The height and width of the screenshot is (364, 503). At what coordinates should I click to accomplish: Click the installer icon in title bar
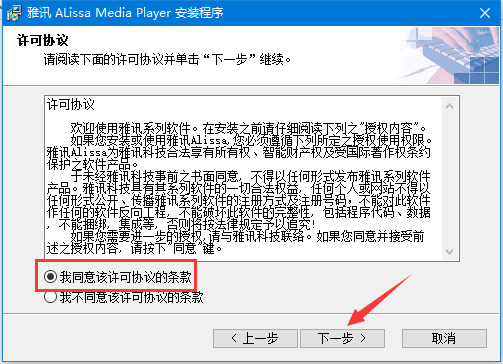[x=14, y=13]
